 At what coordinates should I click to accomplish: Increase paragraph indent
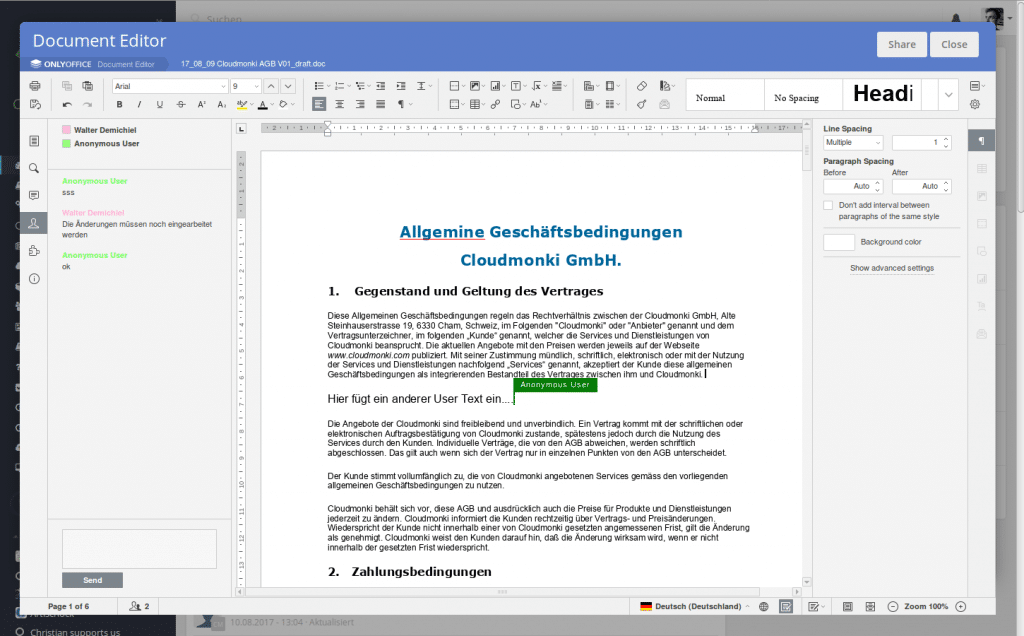pos(401,86)
